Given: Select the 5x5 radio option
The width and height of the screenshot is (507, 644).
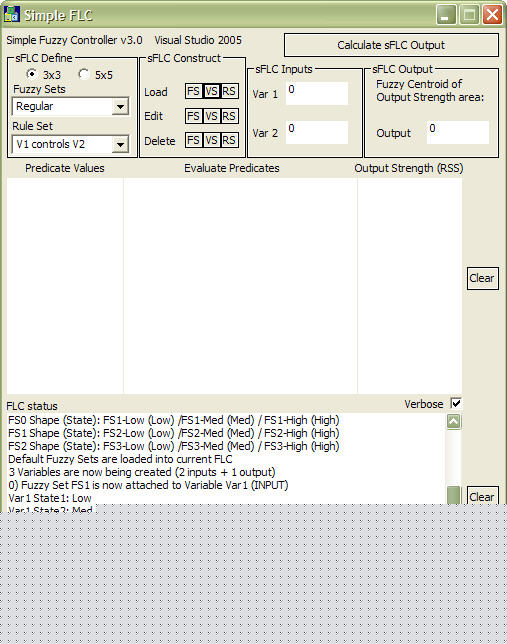Looking at the screenshot, I should click(84, 74).
